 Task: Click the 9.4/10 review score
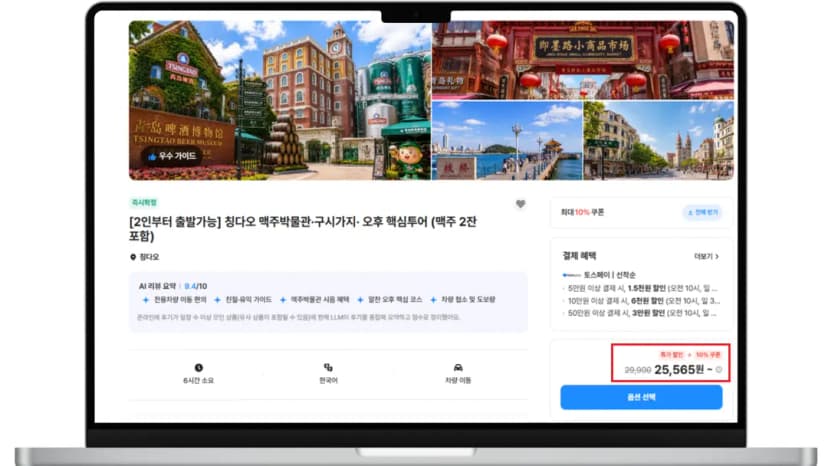(x=195, y=286)
